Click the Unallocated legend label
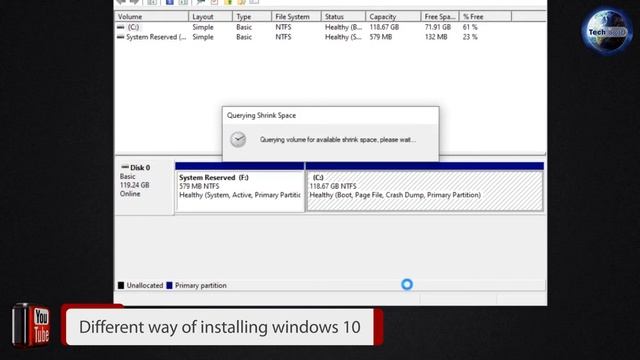Viewport: 640px width, 360px height. pos(144,285)
